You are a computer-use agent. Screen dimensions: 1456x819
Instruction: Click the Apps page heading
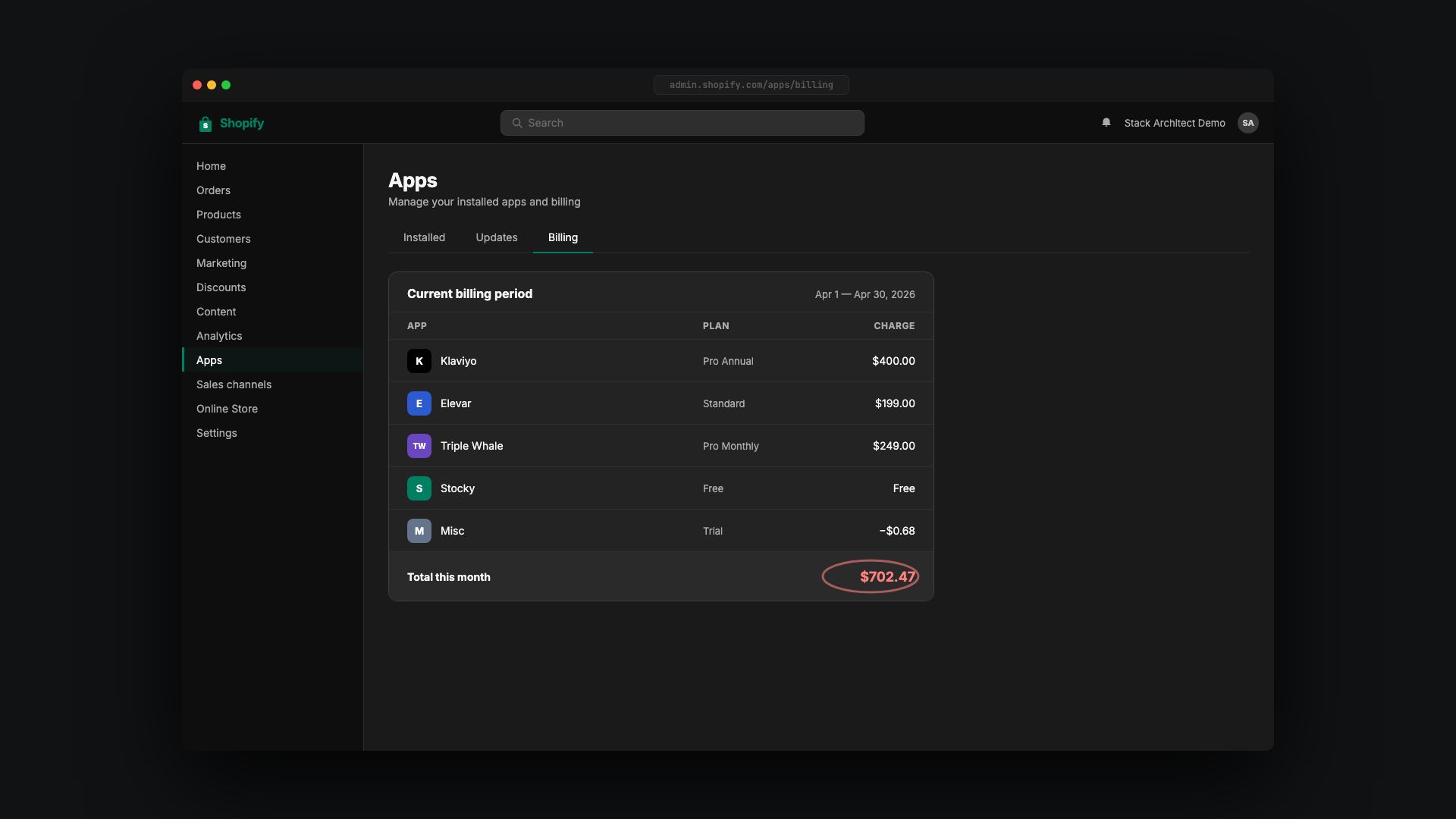(413, 180)
